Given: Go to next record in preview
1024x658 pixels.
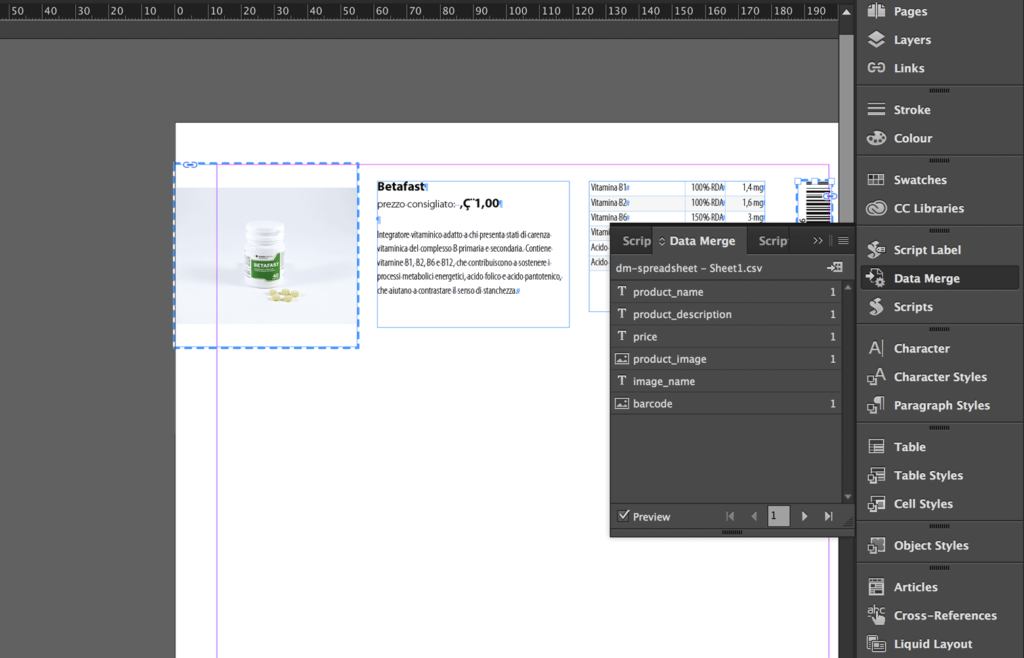Looking at the screenshot, I should click(805, 516).
